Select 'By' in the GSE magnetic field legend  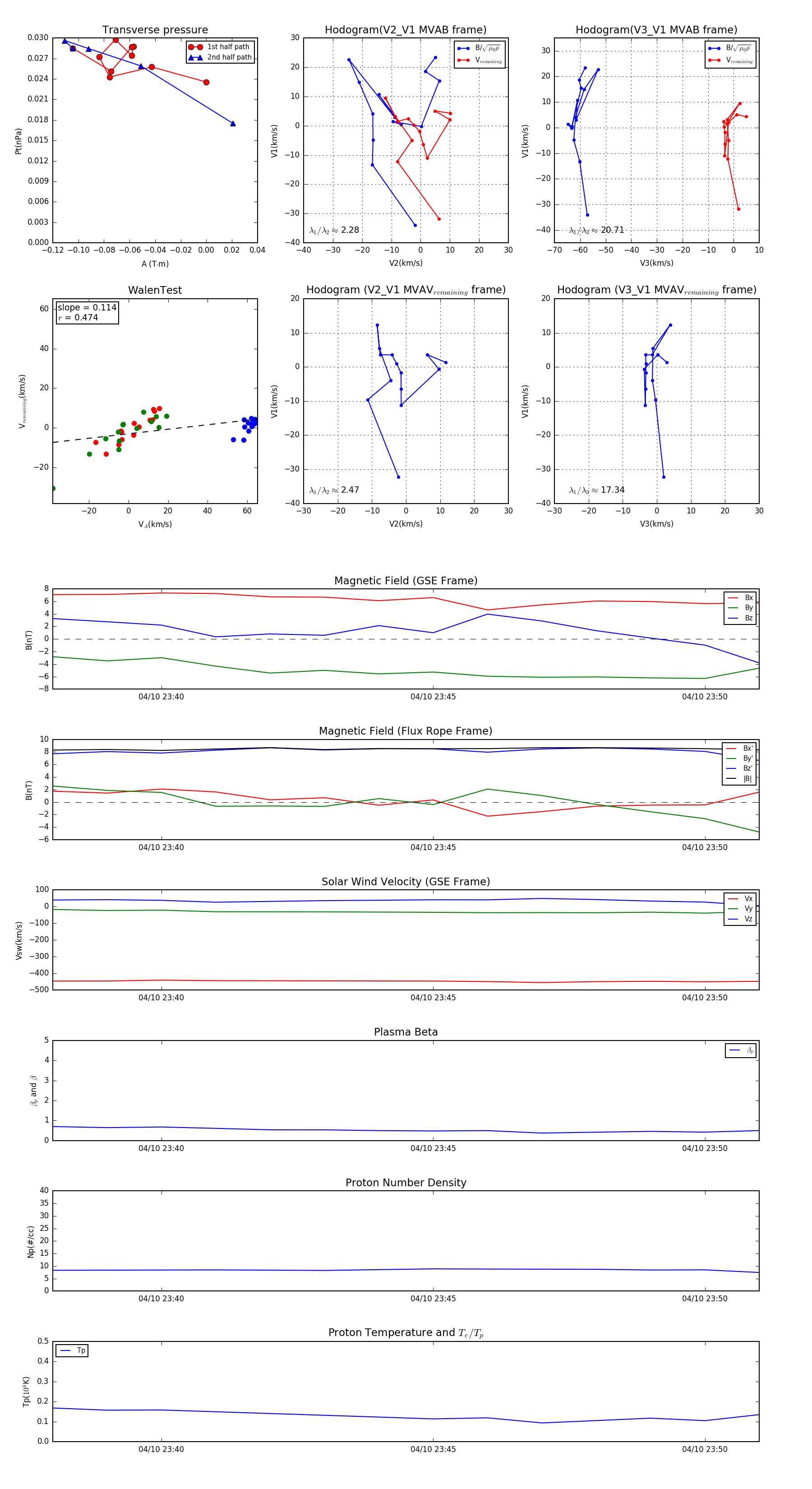[x=740, y=607]
